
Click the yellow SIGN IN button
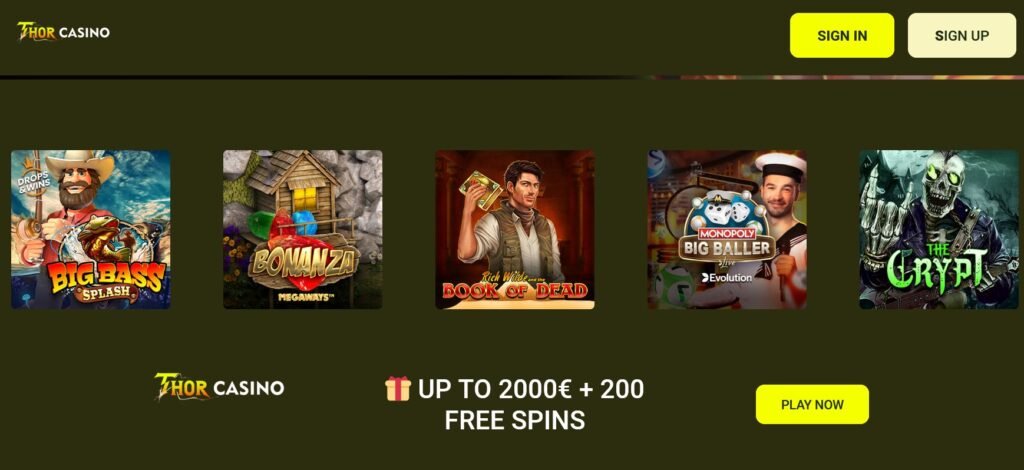842,35
